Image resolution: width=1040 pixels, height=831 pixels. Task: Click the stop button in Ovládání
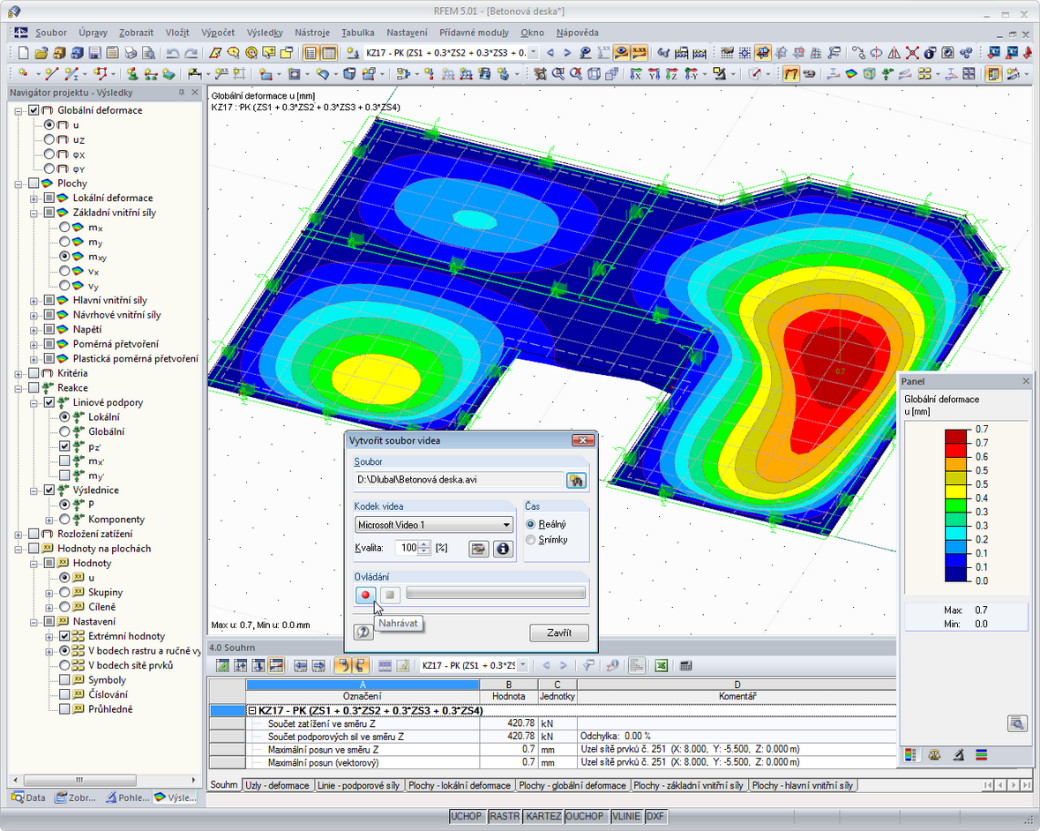point(390,594)
